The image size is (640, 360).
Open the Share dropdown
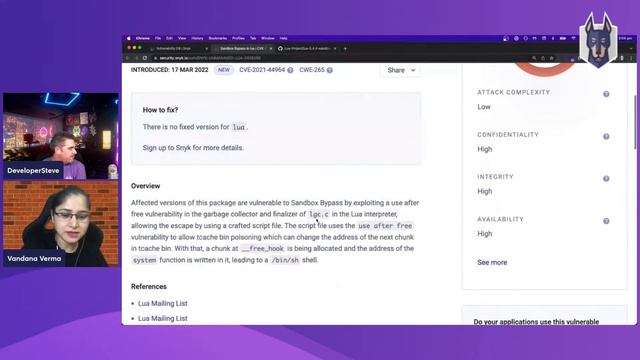[x=401, y=70]
